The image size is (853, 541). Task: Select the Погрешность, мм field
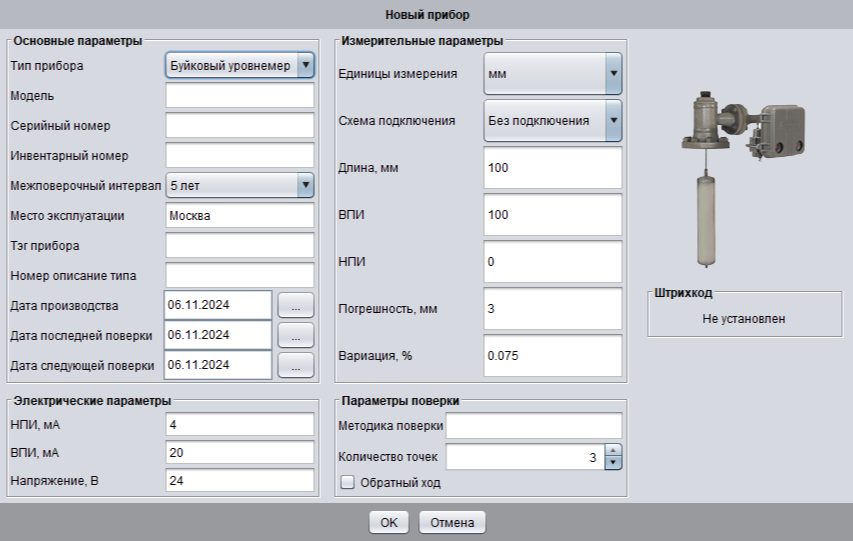pyautogui.click(x=552, y=309)
